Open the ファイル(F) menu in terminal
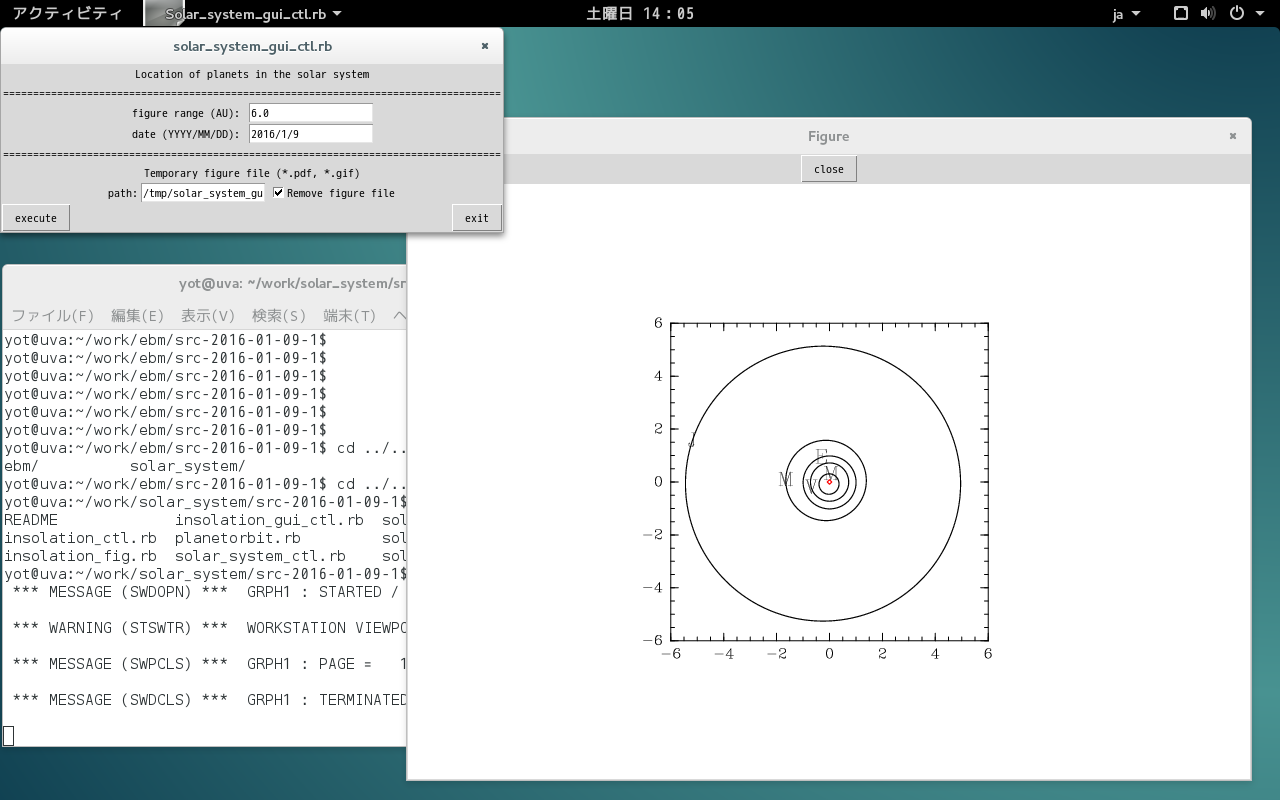Screen dimensions: 1280x800 point(52,316)
